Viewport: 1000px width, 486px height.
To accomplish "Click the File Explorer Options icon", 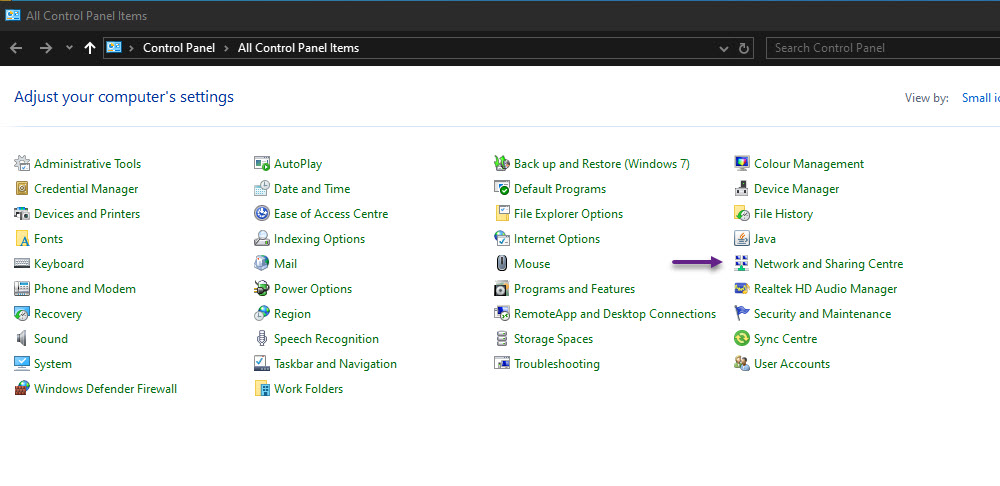I will pos(502,214).
